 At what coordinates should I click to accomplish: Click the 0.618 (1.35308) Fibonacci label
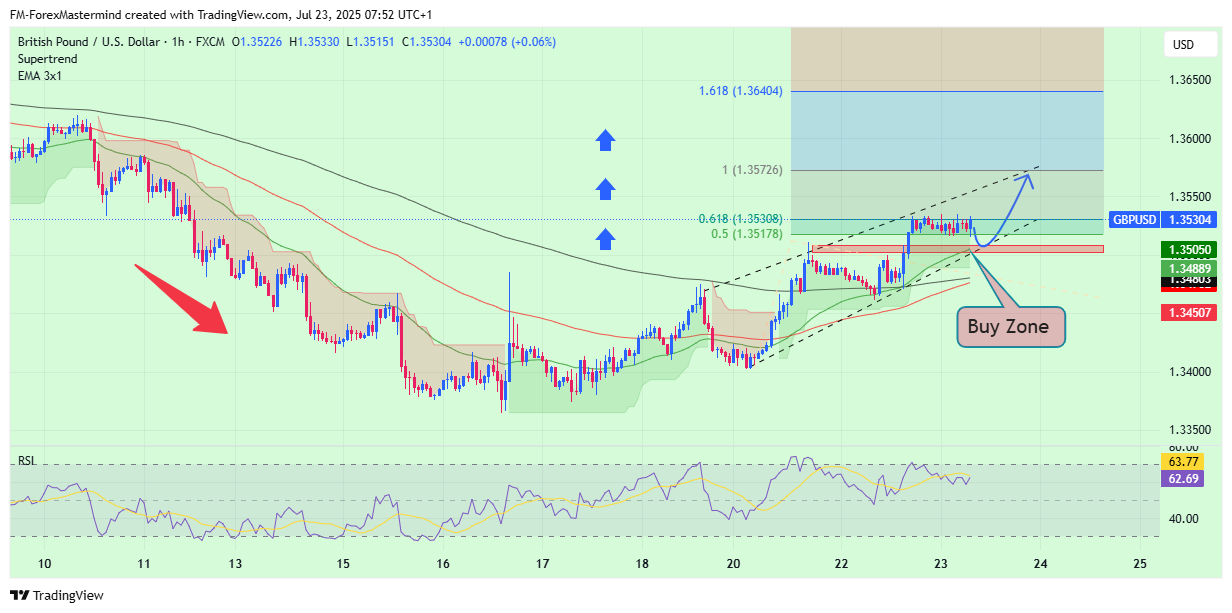coord(741,218)
